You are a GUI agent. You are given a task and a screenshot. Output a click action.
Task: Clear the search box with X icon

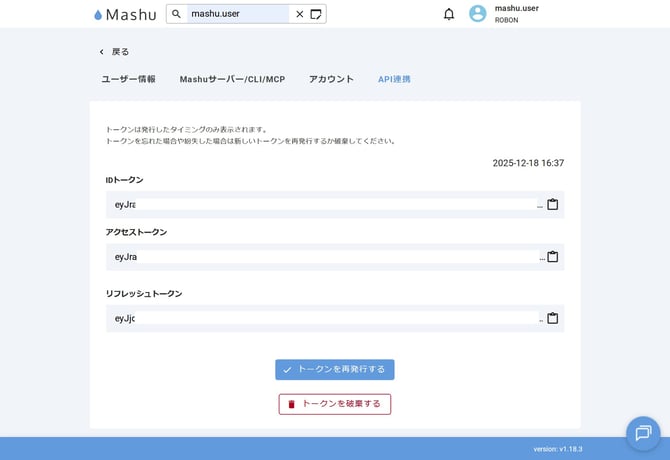(299, 14)
